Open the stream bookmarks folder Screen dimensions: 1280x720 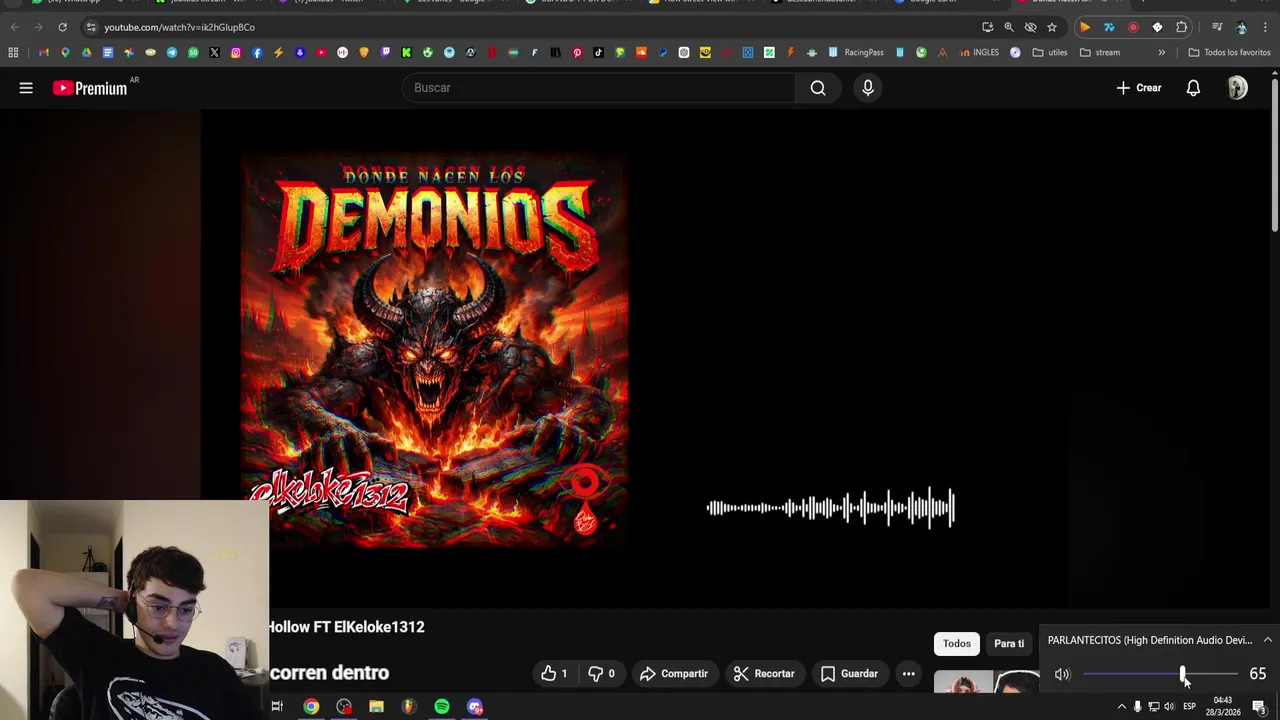pos(1100,52)
